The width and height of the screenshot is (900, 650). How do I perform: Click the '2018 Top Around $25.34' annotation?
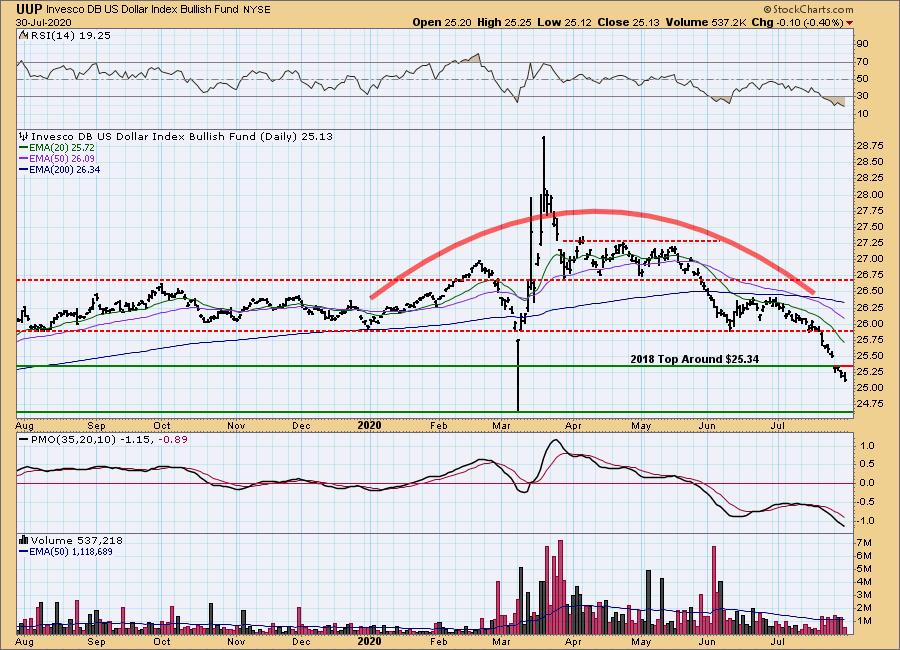(695, 359)
